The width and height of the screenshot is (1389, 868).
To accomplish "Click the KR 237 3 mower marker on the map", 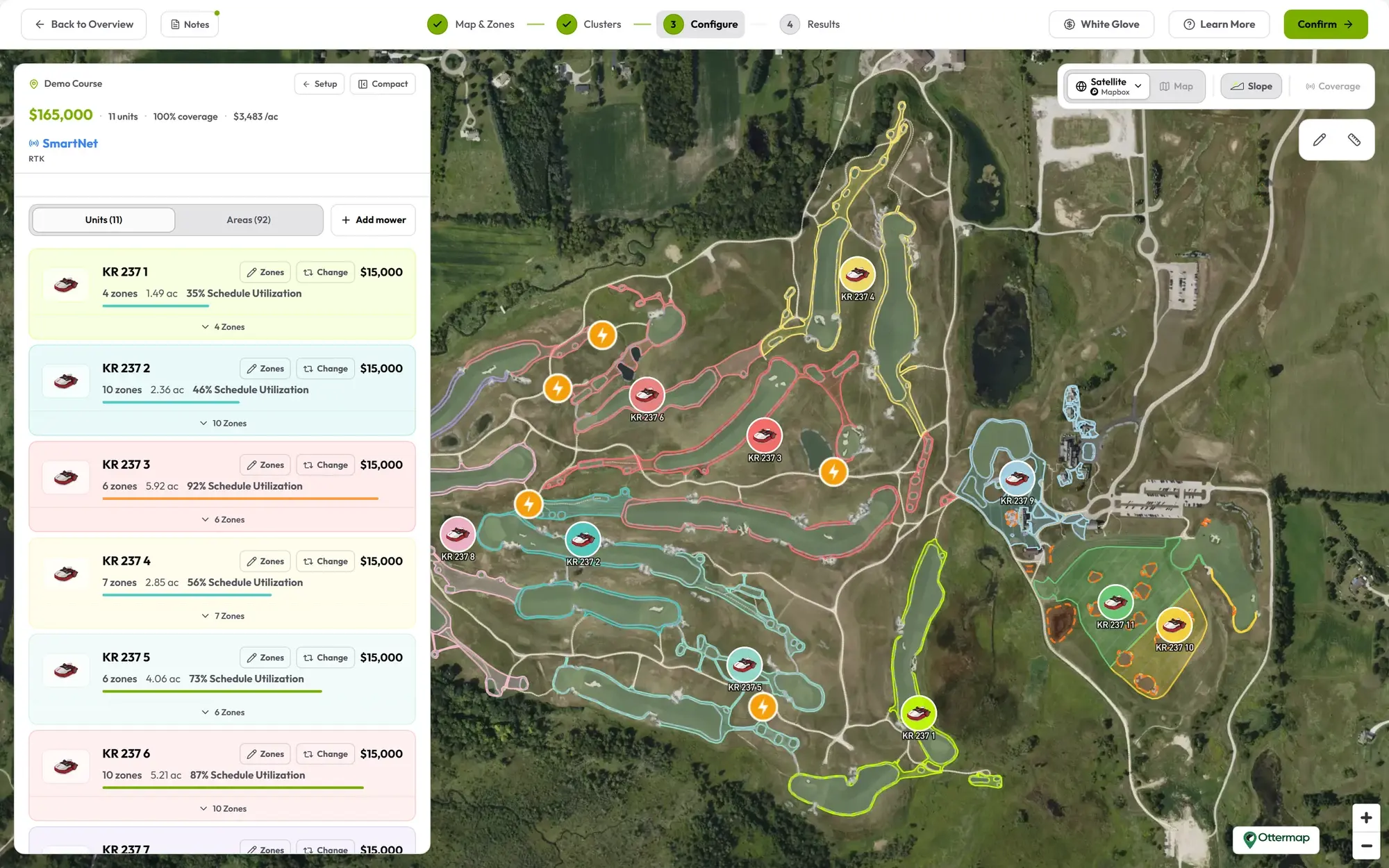I will (764, 435).
